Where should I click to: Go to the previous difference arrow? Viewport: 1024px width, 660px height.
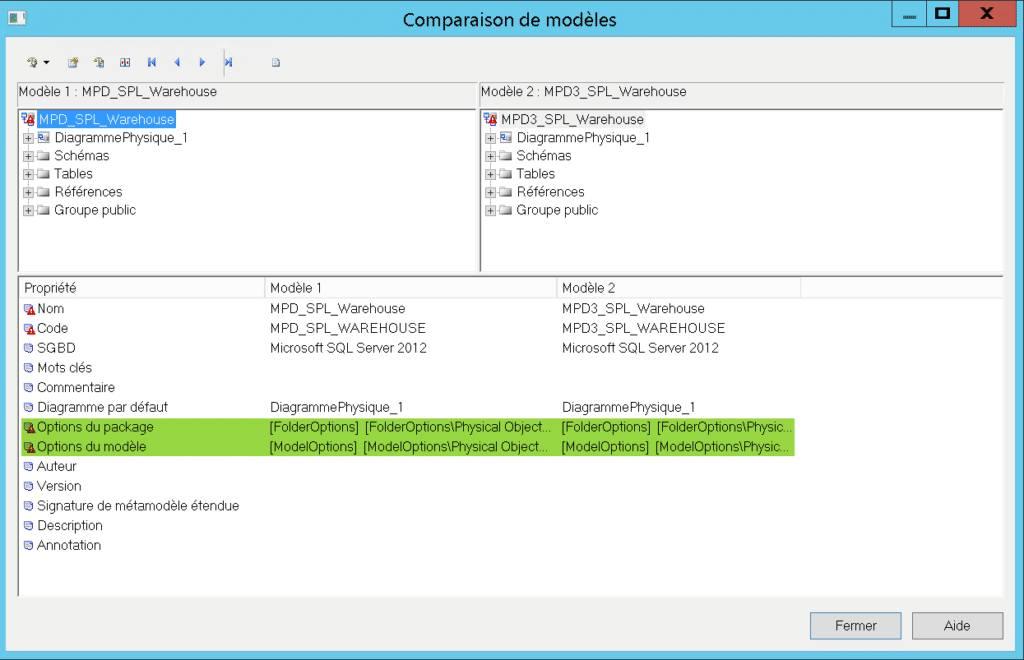(177, 63)
